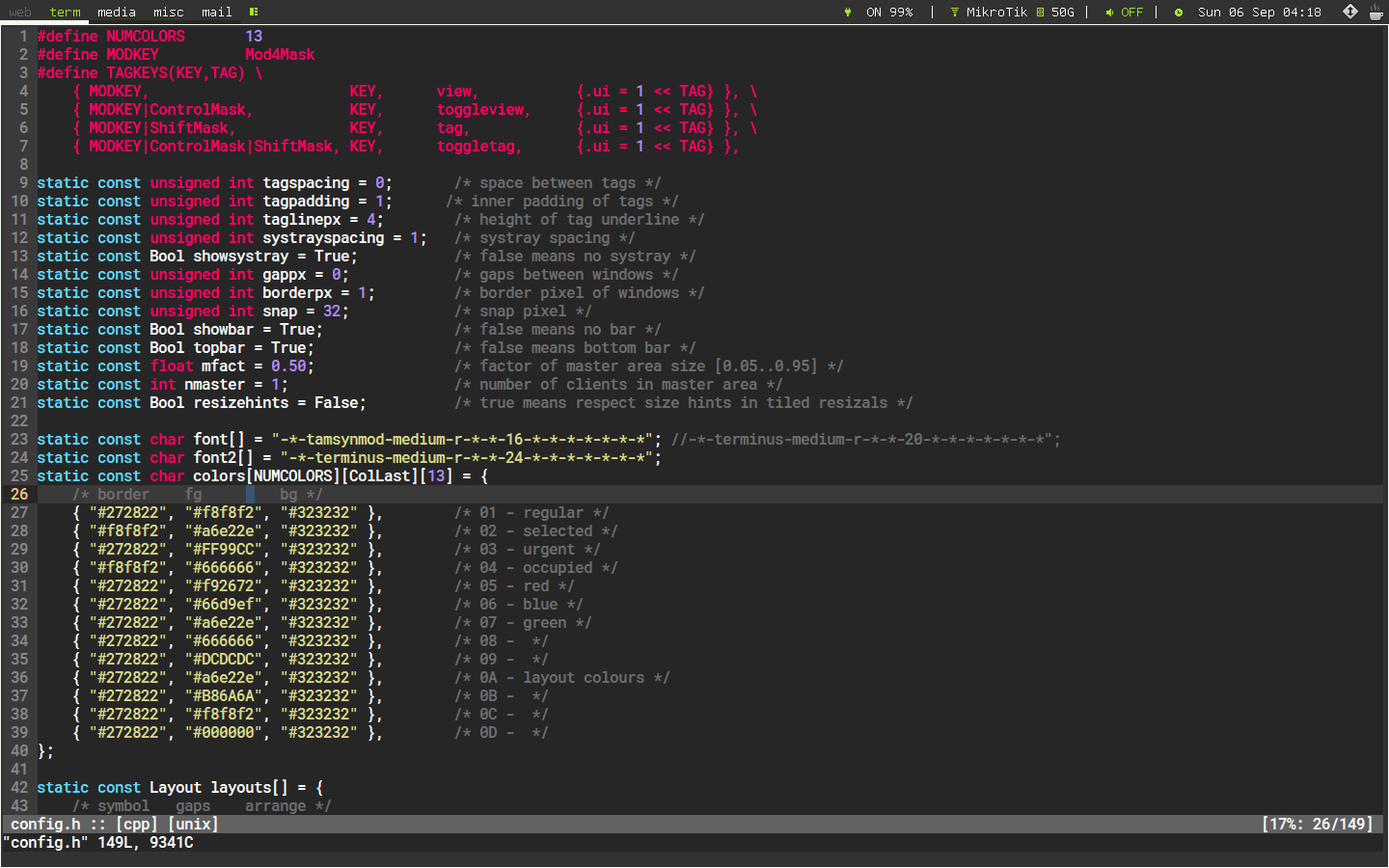Click 'showbar' on line 17
This screenshot has height=868, width=1389.
[224, 330]
